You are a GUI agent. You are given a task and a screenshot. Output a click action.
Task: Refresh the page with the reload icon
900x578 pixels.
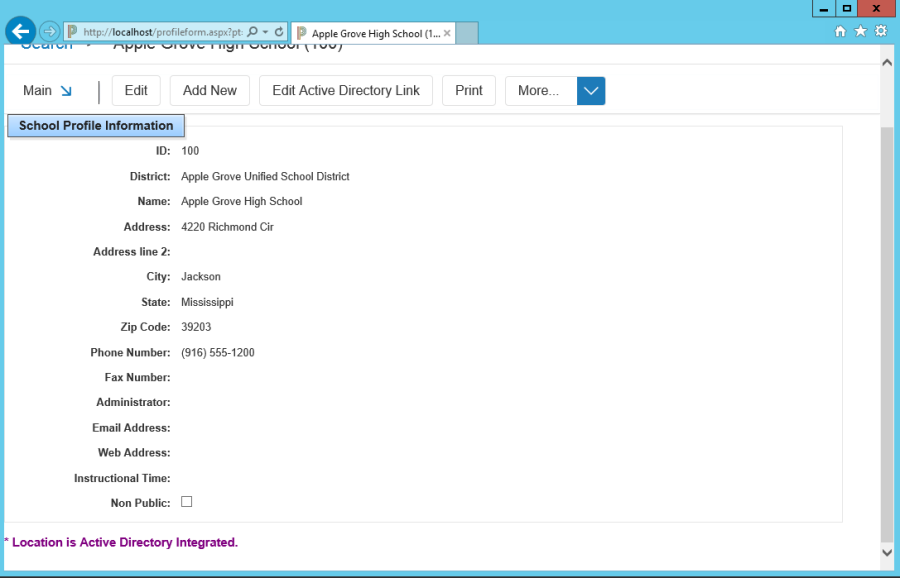click(279, 32)
